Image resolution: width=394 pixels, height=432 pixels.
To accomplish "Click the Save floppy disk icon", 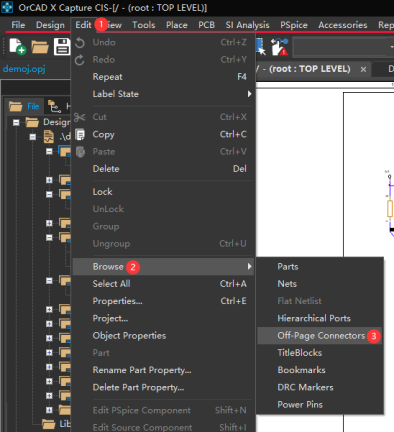I will [62, 46].
